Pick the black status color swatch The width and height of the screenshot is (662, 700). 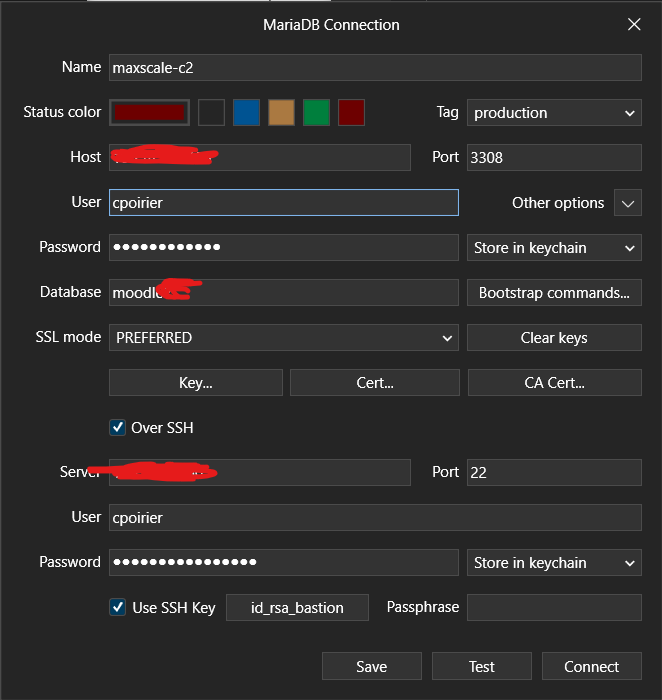(x=211, y=112)
